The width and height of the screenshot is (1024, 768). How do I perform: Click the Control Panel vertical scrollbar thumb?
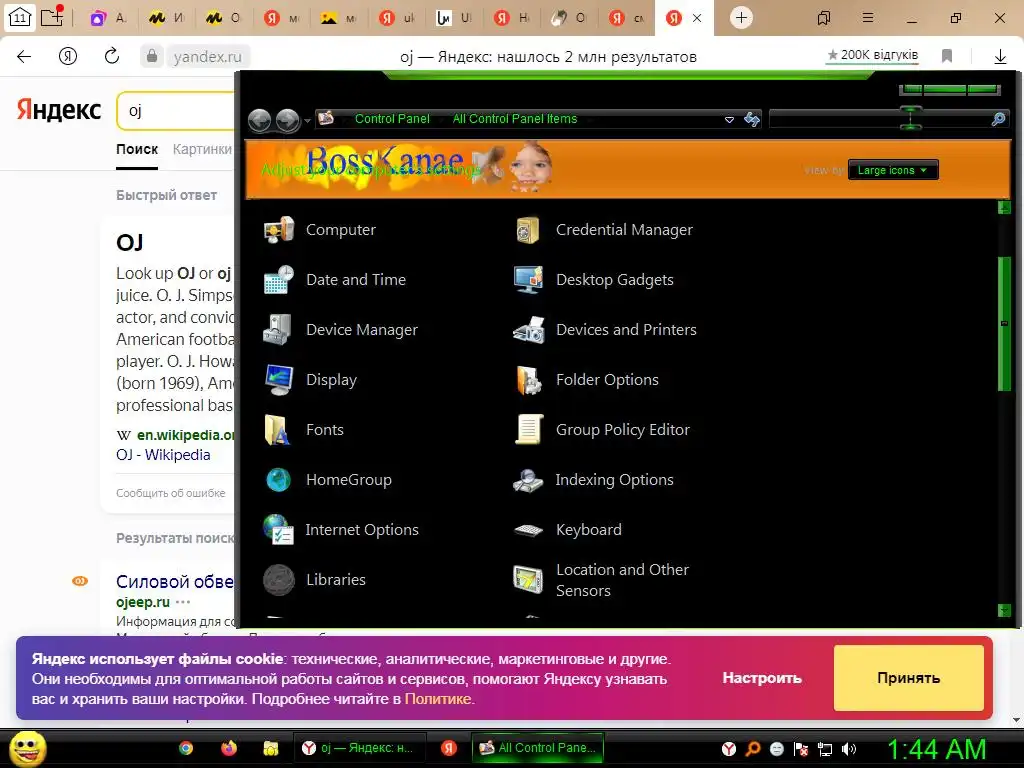click(x=1004, y=323)
